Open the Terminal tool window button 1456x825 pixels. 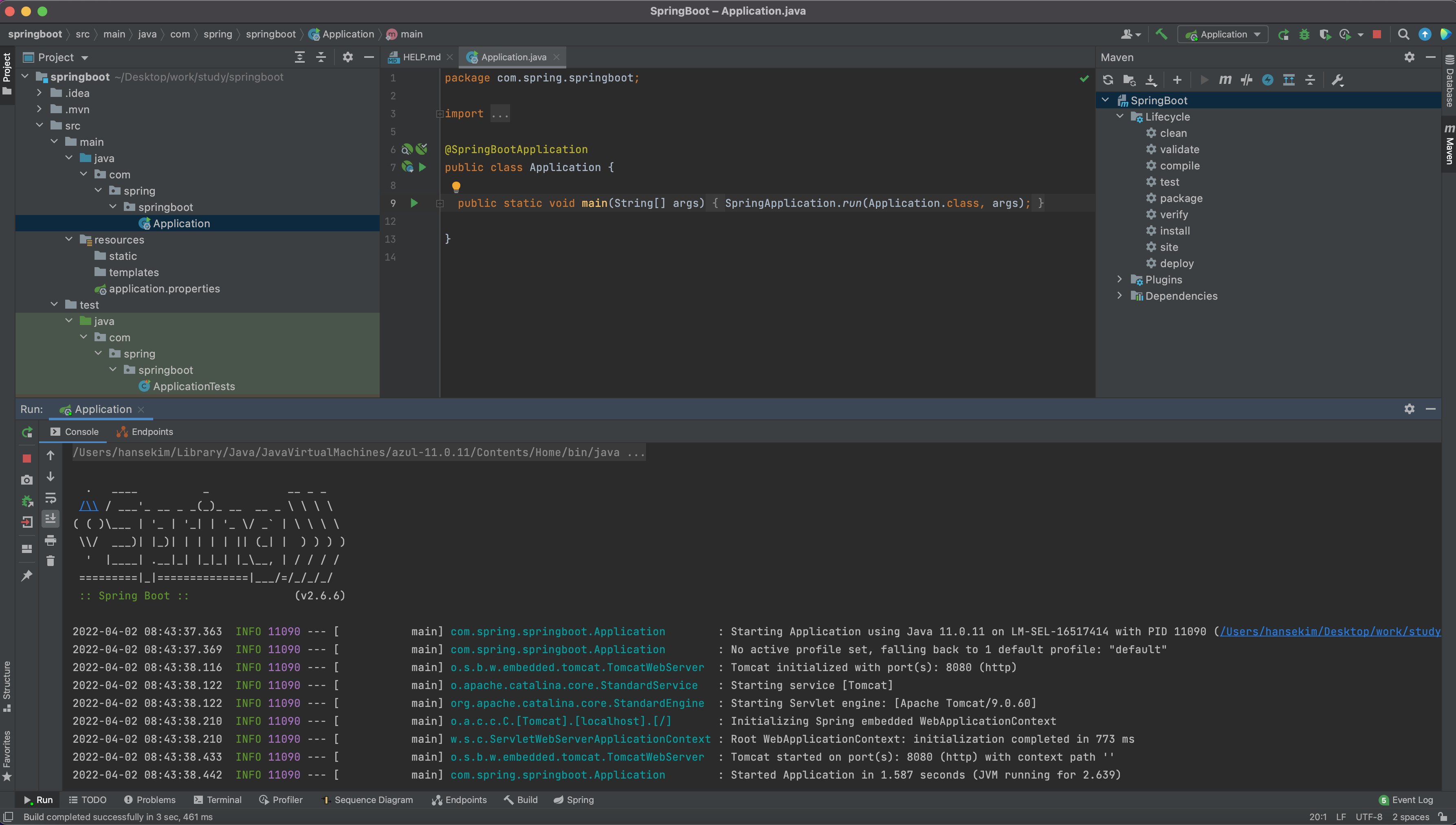pos(218,799)
